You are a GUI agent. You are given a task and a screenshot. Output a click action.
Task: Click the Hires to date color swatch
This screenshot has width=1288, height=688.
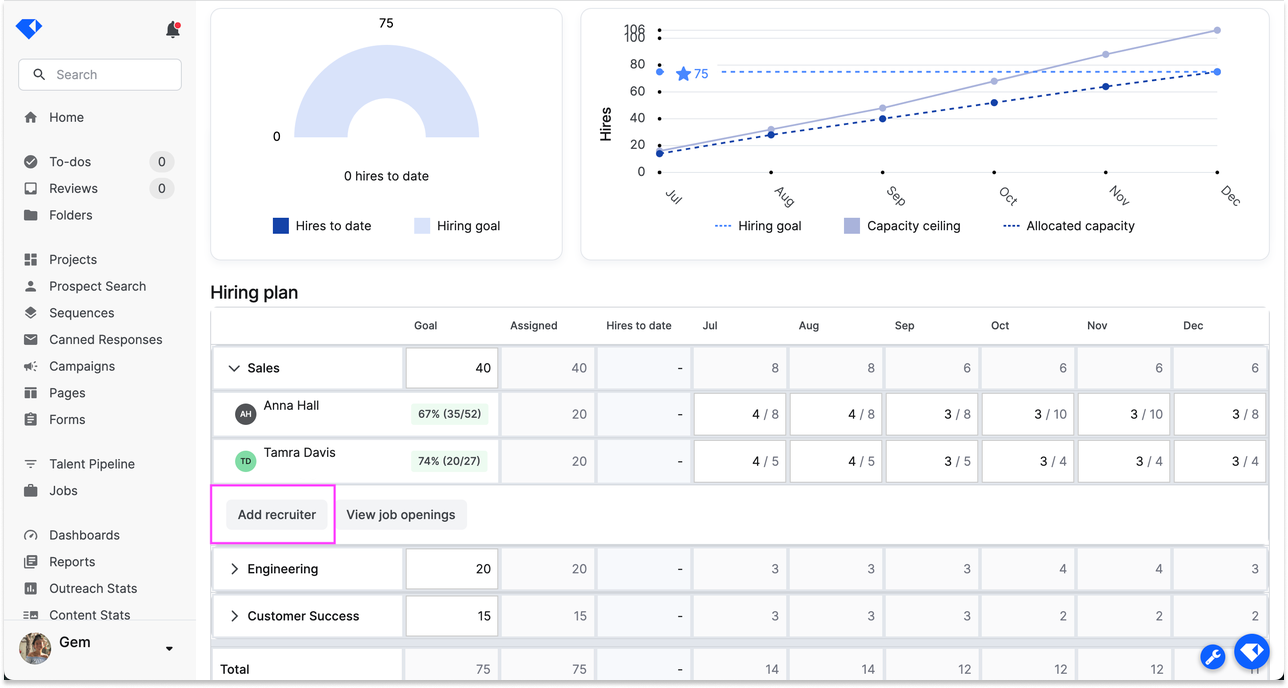[281, 226]
